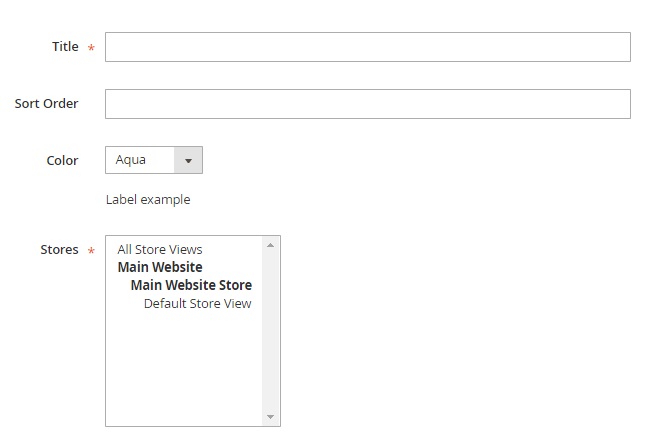Click the Title field label
Screen dimensions: 645x445
coord(65,46)
